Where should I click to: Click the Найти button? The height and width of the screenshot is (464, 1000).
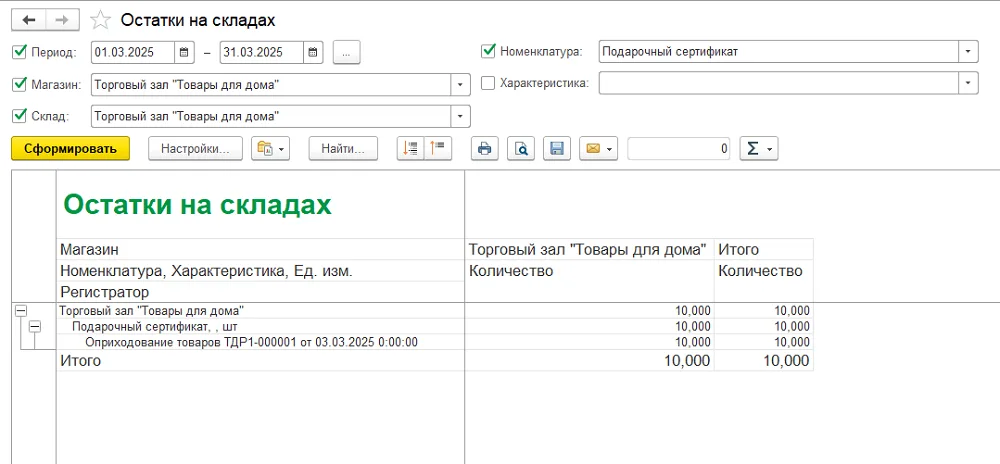pyautogui.click(x=343, y=149)
